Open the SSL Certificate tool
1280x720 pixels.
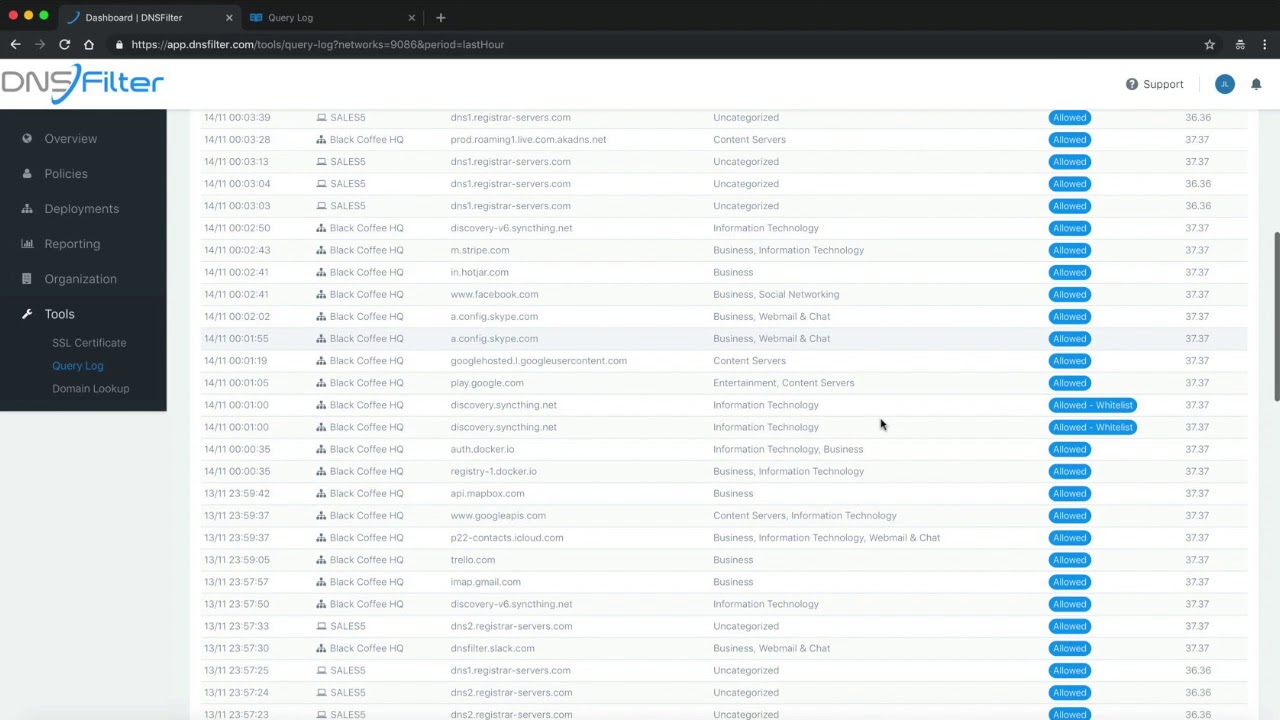coord(89,342)
